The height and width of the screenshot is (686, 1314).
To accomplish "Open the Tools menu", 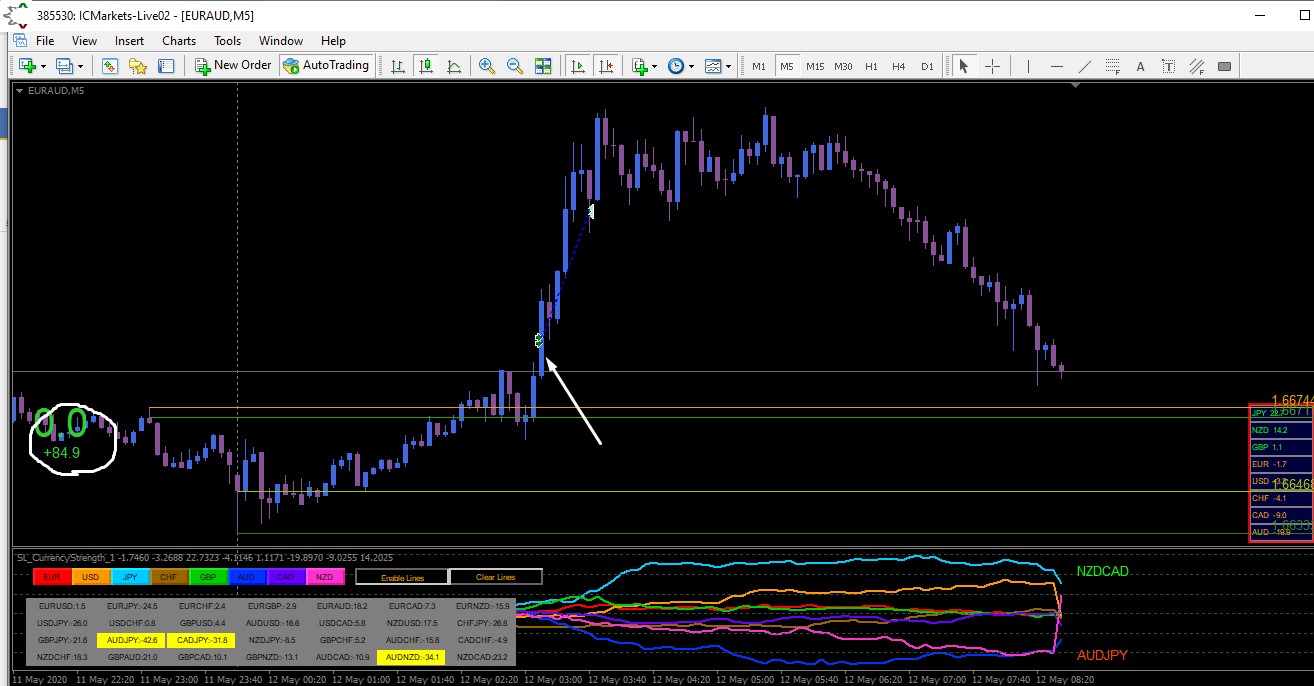I will (228, 41).
